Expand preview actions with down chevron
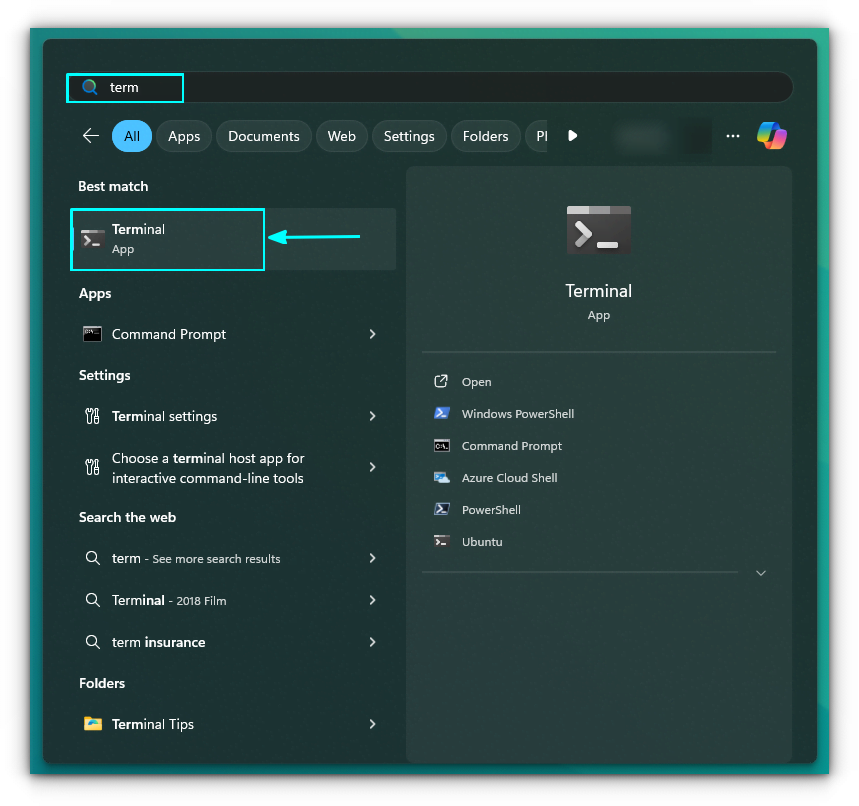This screenshot has width=859, height=806. [760, 573]
